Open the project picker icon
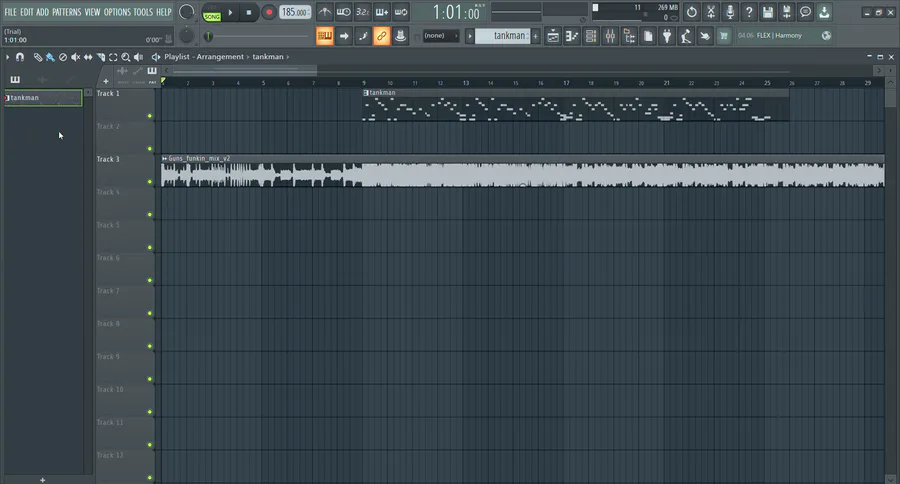The width and height of the screenshot is (900, 484). (648, 36)
